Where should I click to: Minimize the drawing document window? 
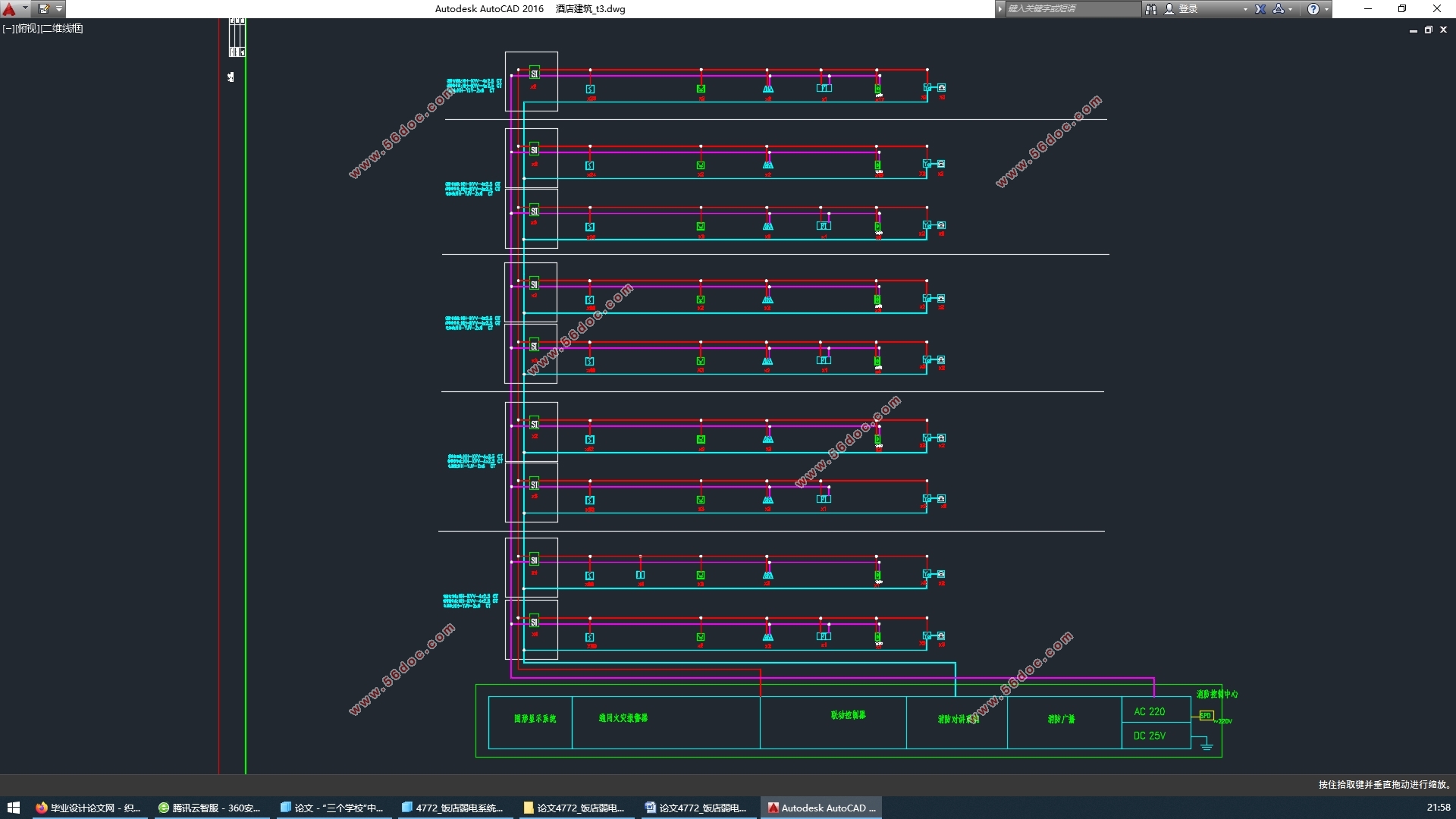click(x=1413, y=30)
